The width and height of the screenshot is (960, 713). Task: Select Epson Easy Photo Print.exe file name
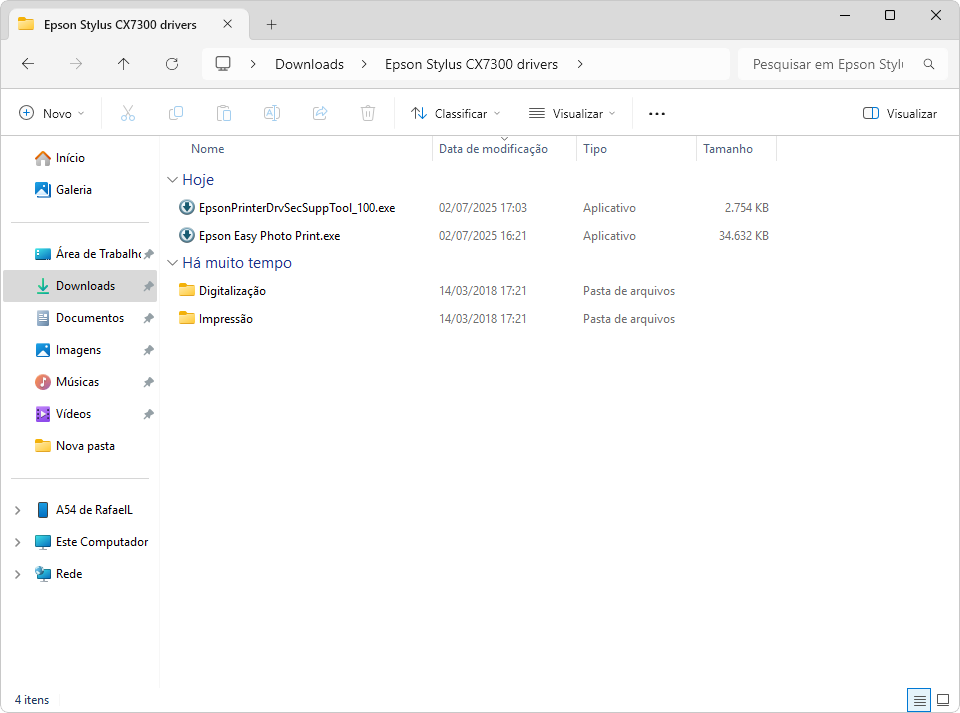pos(269,236)
